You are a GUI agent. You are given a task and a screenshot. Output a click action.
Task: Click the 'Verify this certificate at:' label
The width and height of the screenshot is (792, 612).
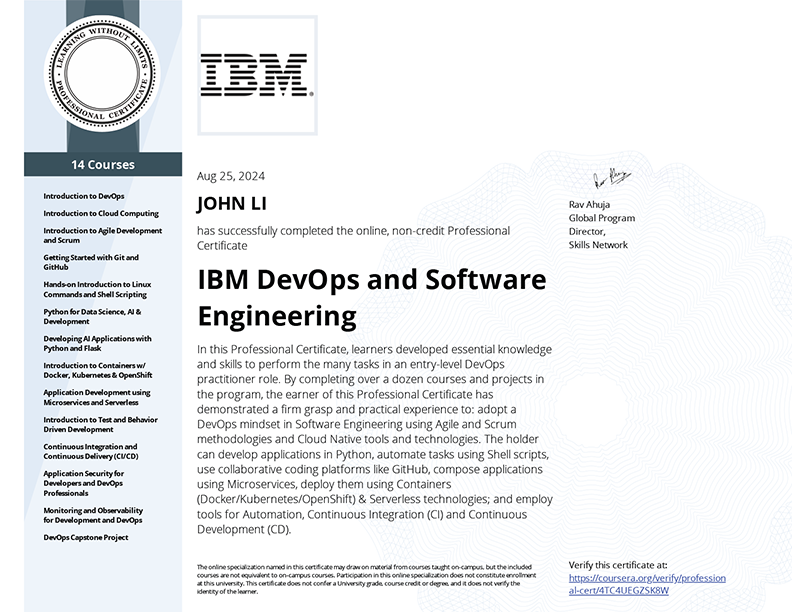[x=618, y=565]
